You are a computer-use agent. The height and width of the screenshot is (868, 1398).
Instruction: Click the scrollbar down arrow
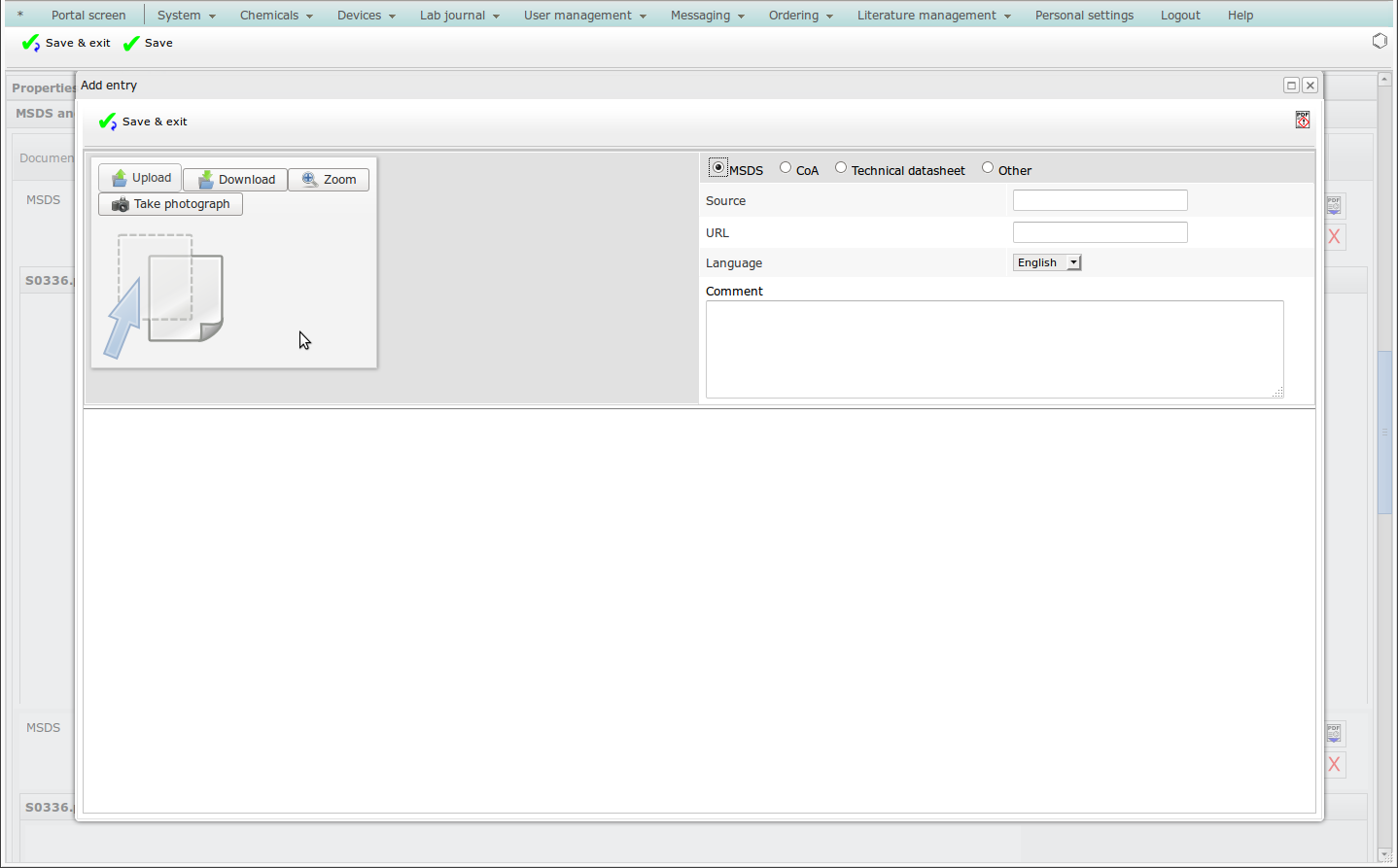click(1385, 854)
